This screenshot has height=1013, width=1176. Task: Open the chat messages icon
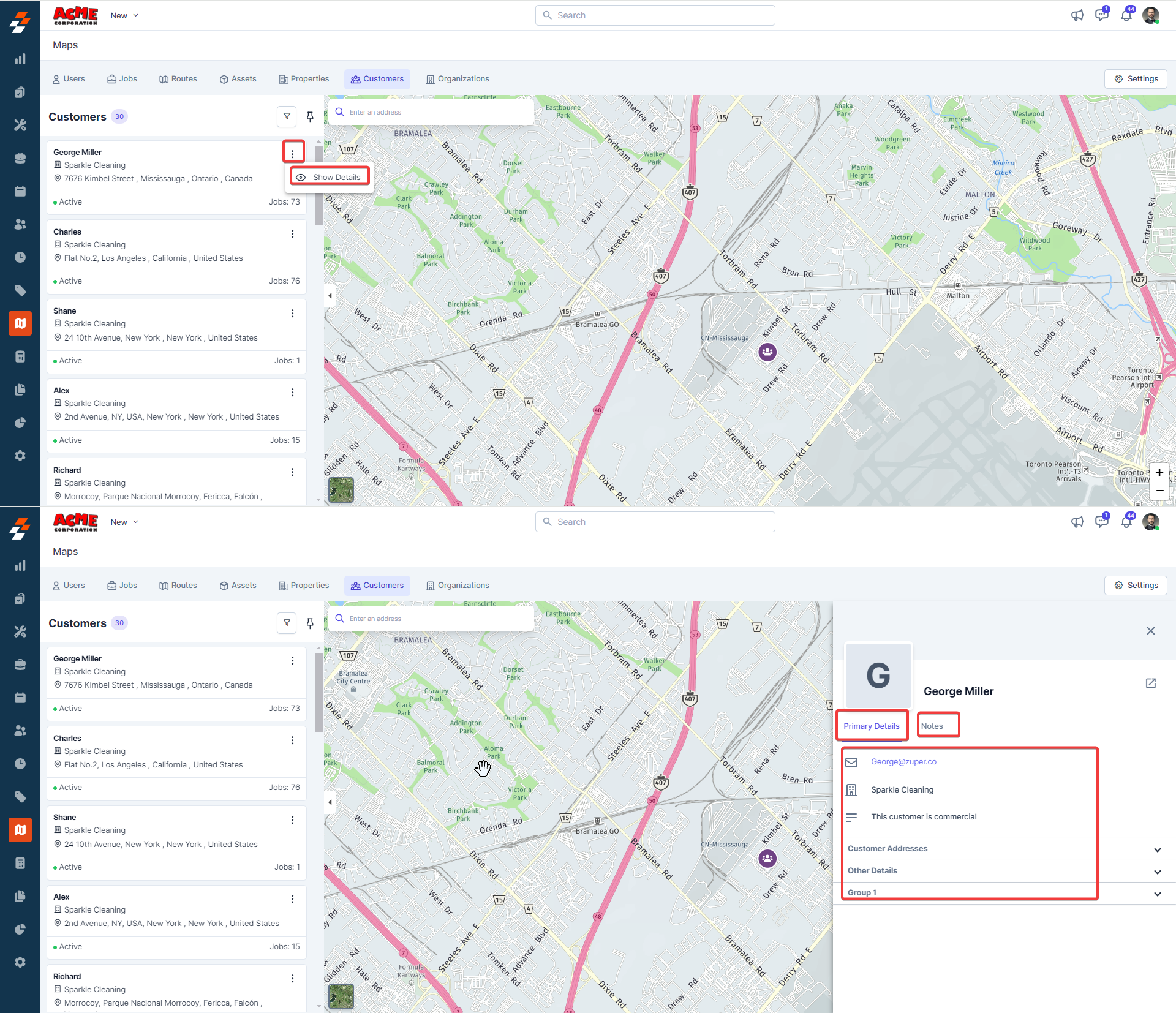click(1101, 15)
